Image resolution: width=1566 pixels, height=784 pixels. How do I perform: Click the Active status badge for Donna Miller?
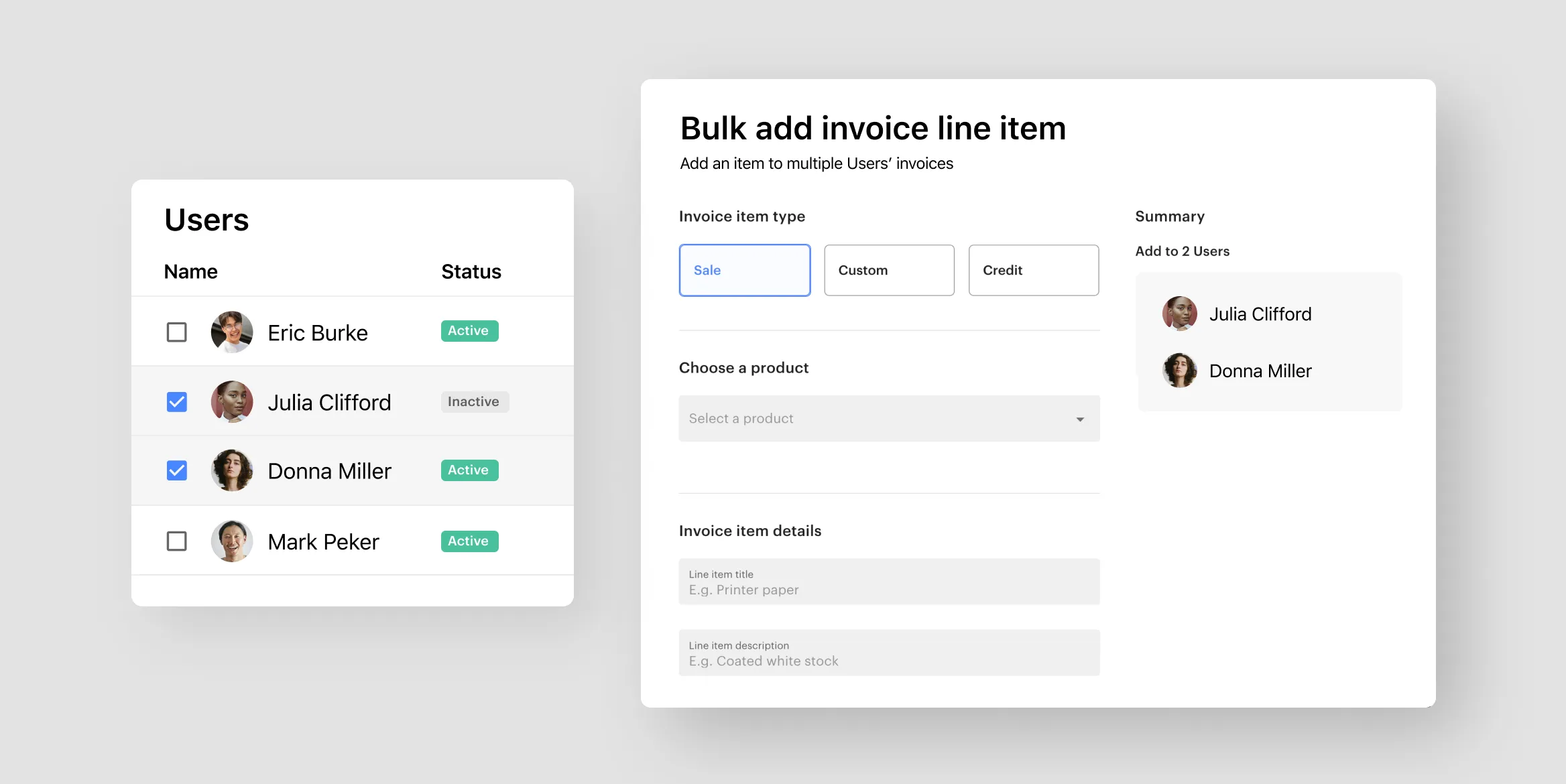[467, 470]
